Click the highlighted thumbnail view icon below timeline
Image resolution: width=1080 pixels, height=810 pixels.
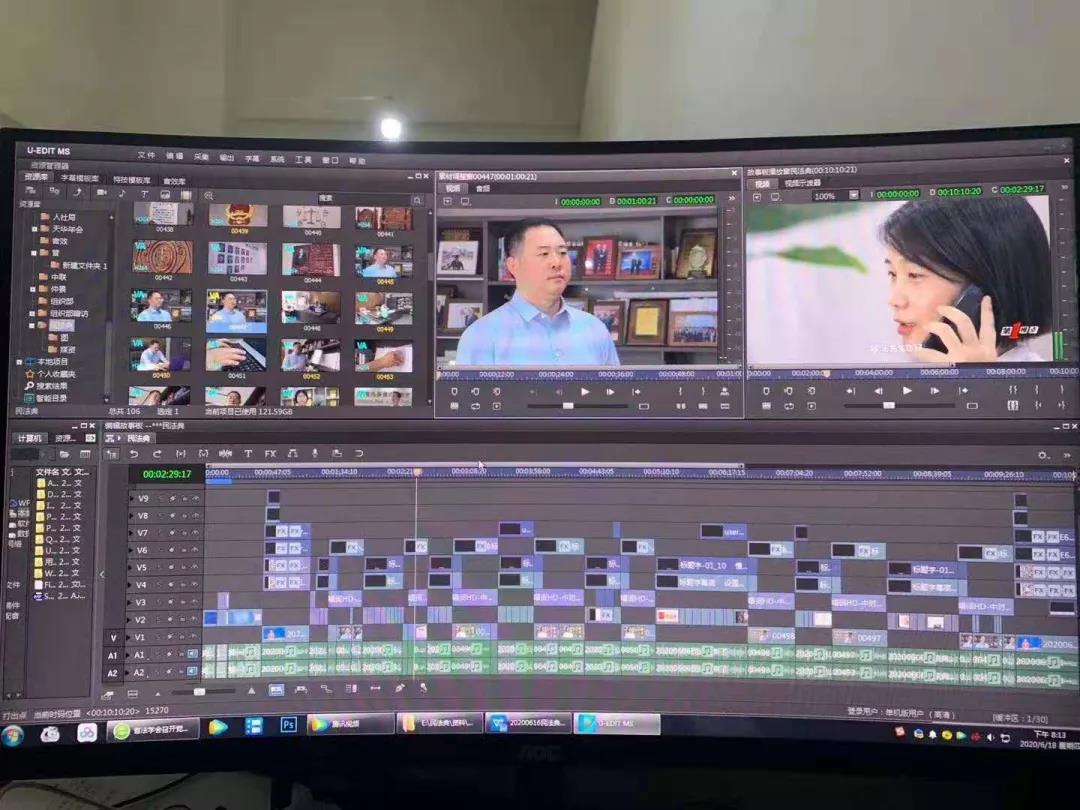[x=276, y=689]
